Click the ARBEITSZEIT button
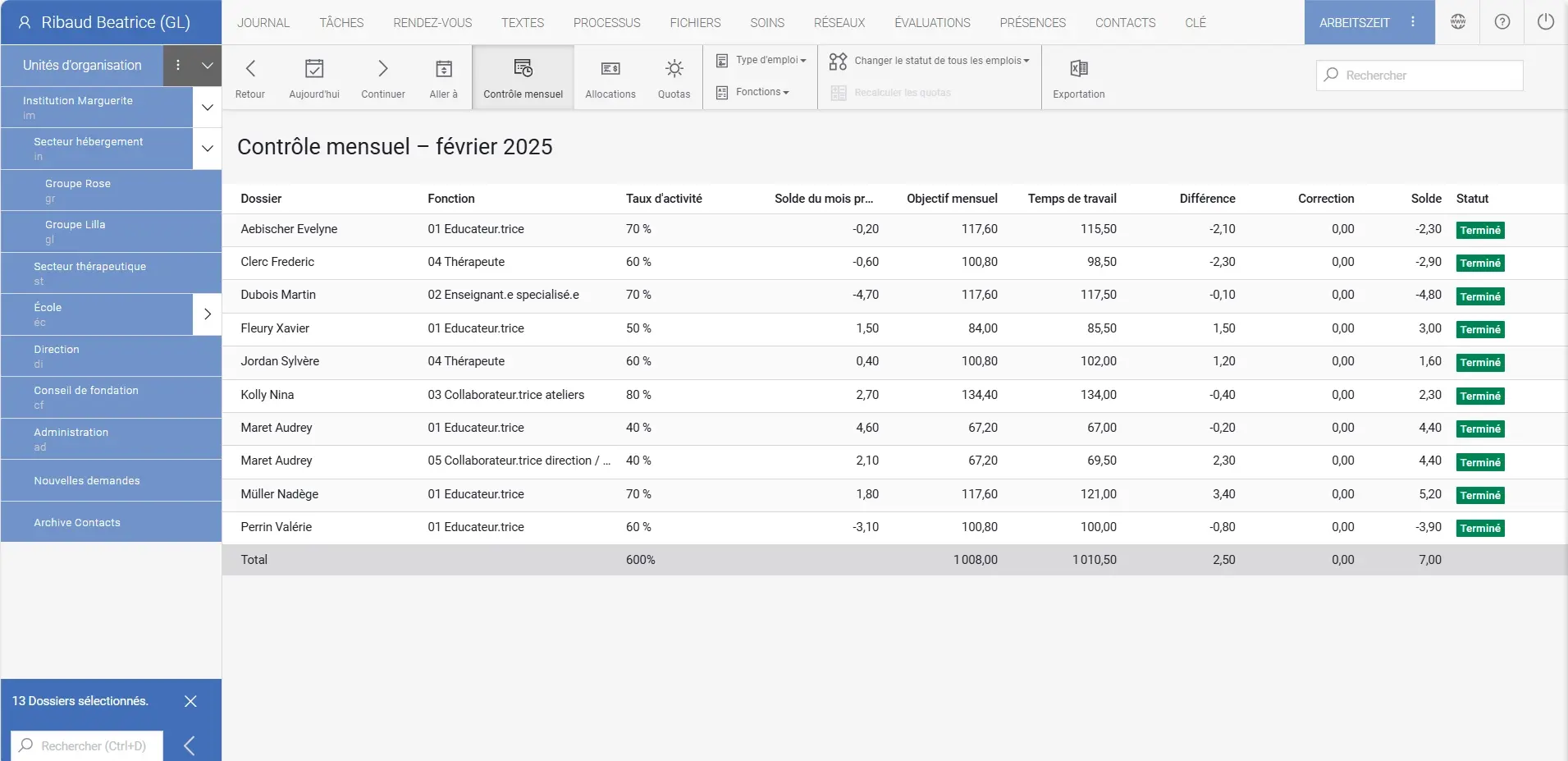 point(1354,23)
